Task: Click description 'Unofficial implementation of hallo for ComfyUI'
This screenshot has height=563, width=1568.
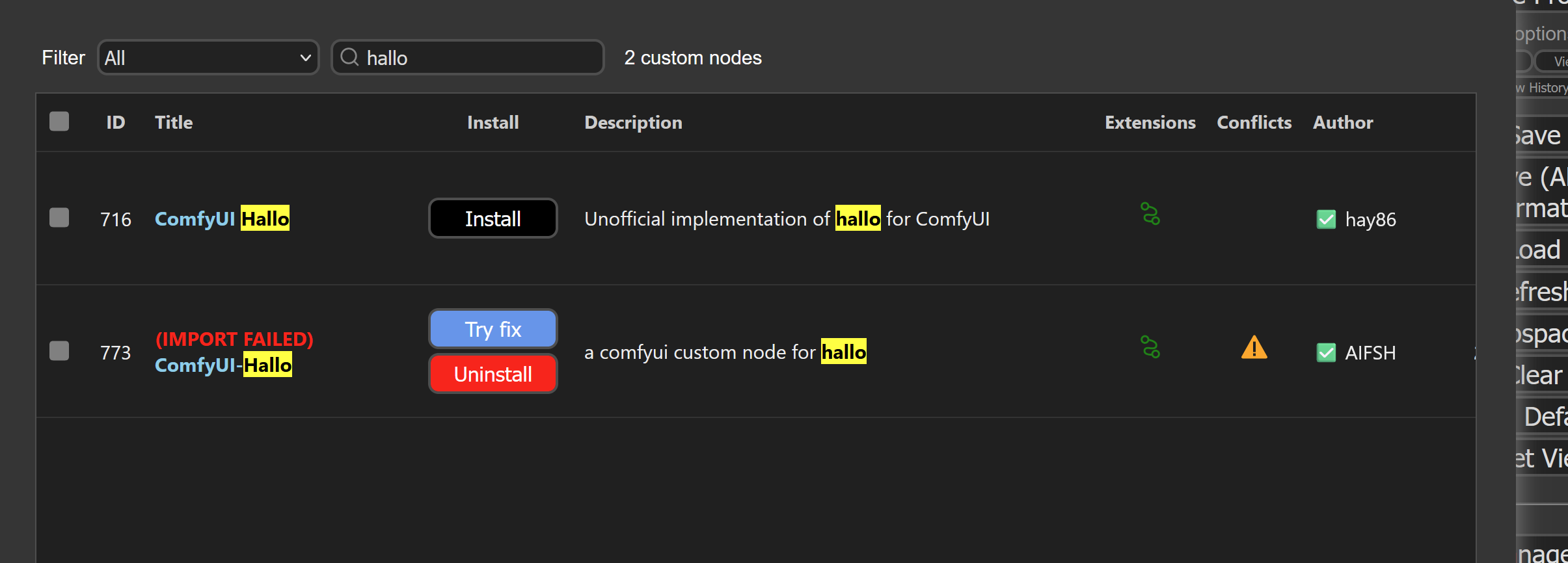Action: 787,218
